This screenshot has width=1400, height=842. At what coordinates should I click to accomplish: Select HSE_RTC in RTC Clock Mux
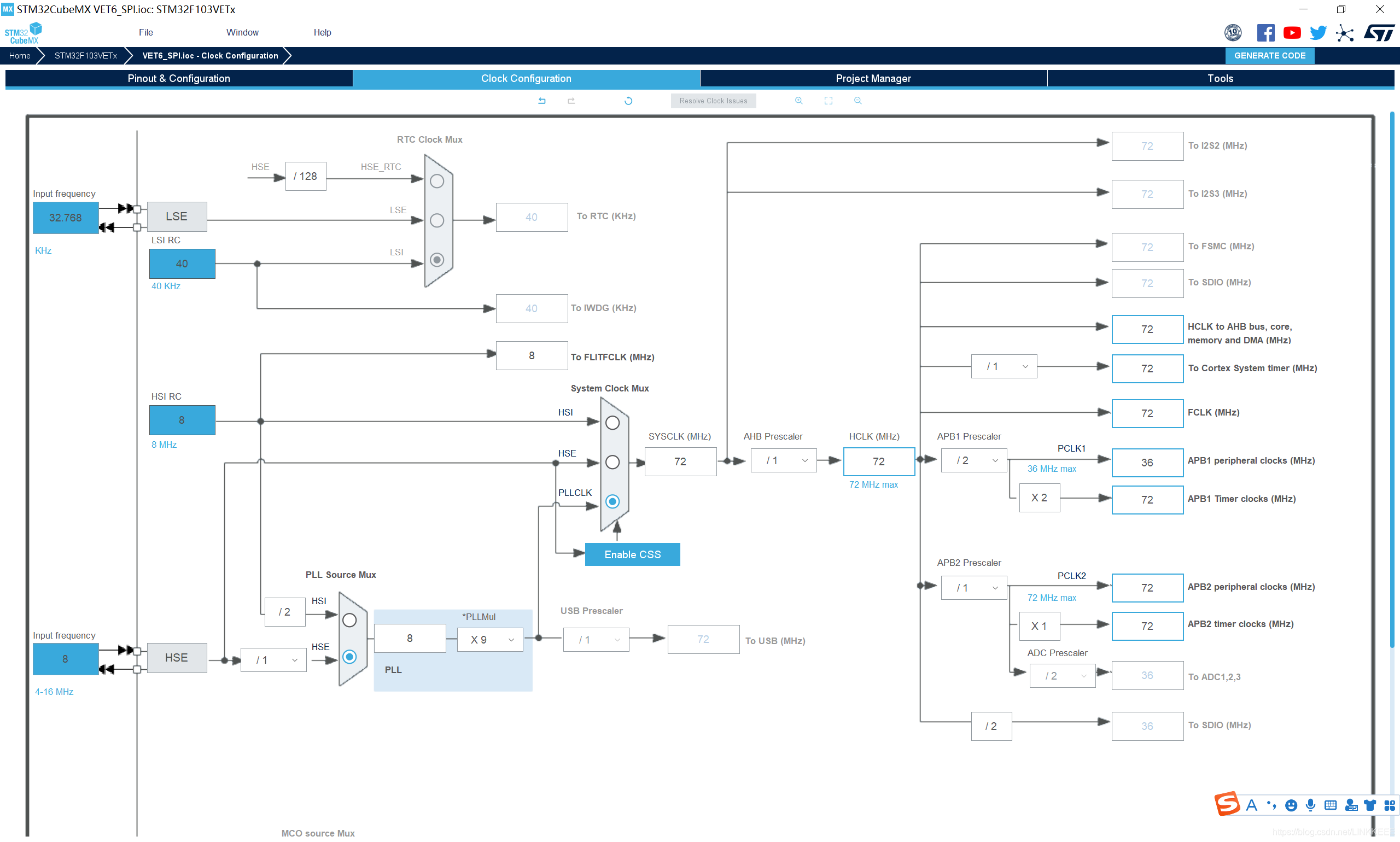point(437,181)
